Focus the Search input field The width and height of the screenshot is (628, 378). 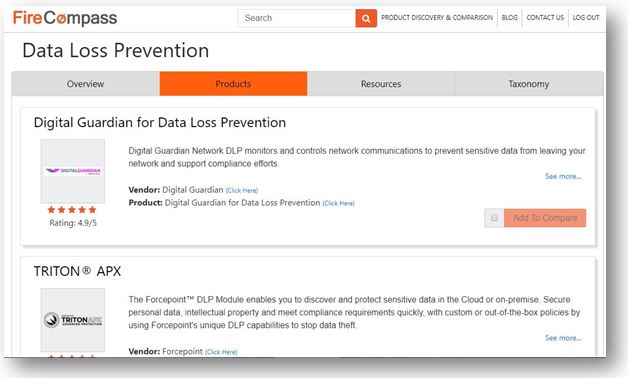(297, 18)
